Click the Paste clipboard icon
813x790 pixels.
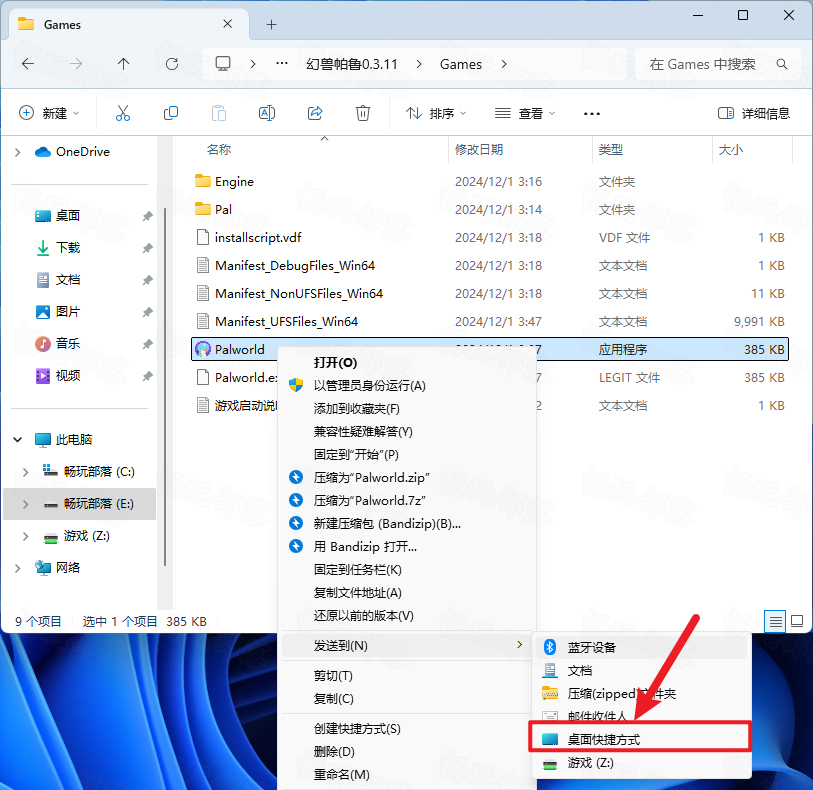(x=219, y=113)
